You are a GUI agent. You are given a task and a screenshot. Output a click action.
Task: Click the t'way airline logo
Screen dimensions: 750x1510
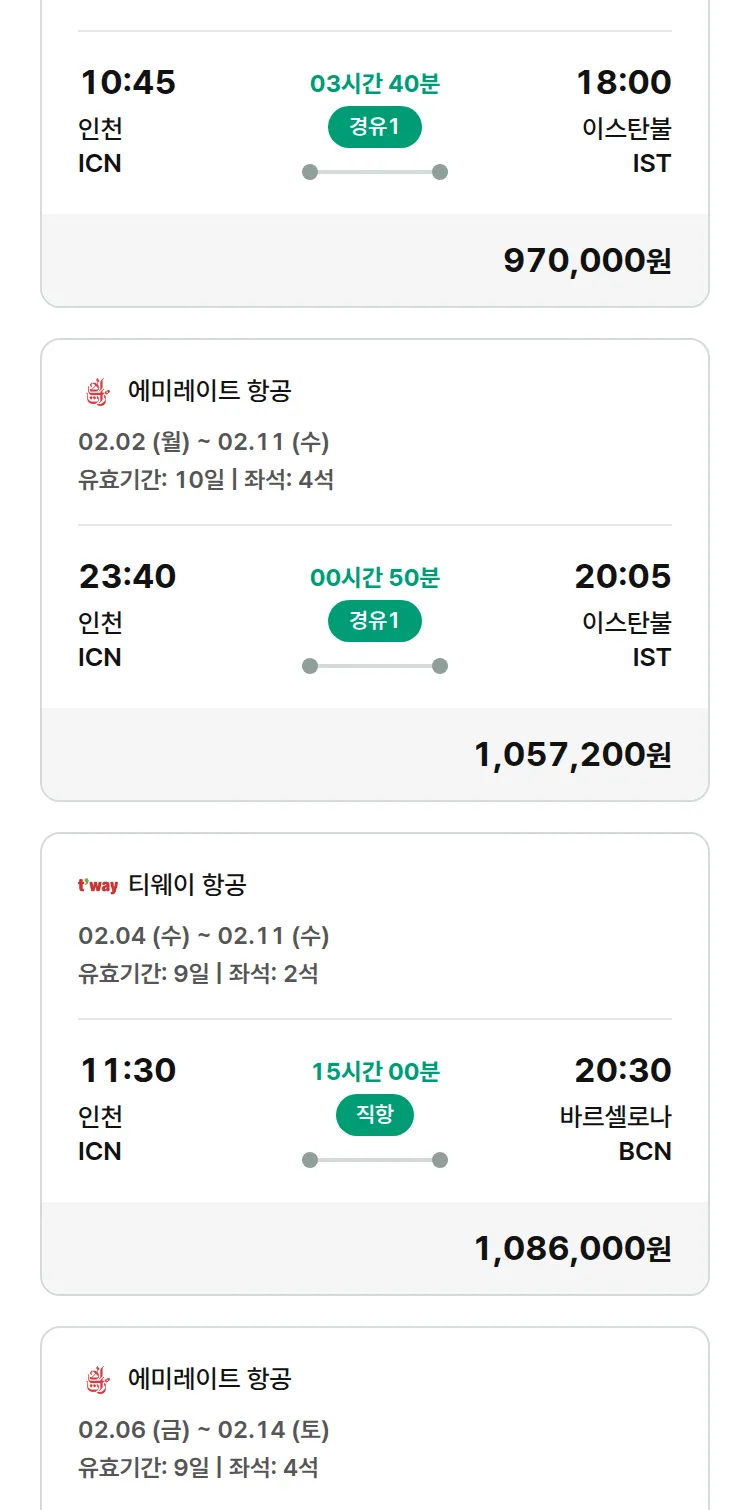click(x=98, y=885)
